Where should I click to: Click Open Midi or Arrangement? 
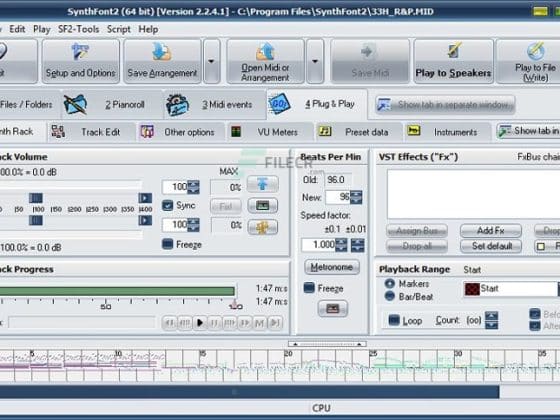(265, 61)
